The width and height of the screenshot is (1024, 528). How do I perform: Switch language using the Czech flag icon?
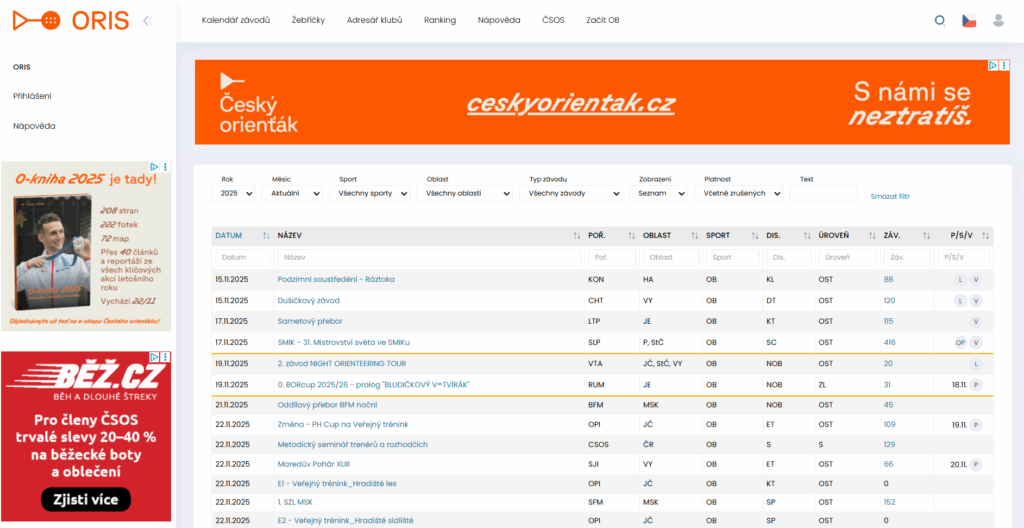pyautogui.click(x=968, y=20)
